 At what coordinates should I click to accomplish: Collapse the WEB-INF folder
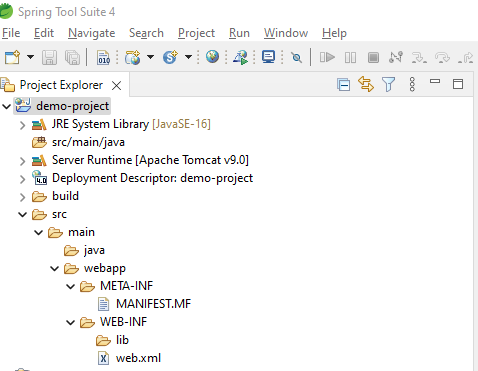[70, 322]
